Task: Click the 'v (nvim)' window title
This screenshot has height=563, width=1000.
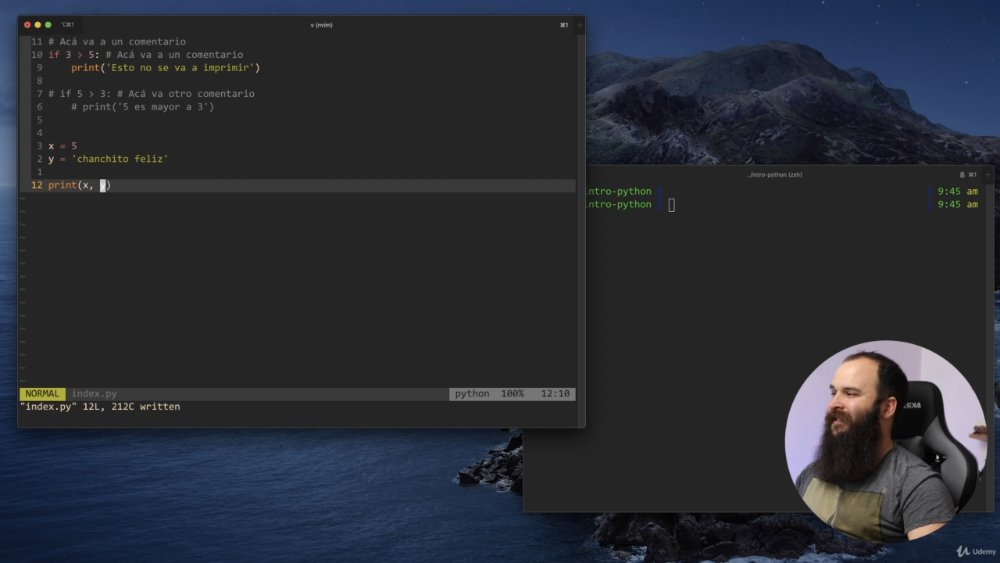Action: tap(321, 25)
